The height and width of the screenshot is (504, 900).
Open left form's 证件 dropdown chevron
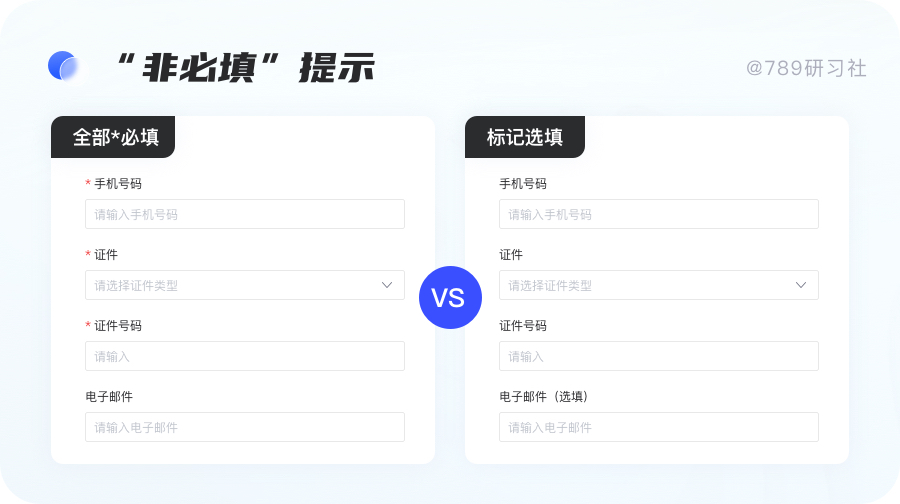click(388, 285)
